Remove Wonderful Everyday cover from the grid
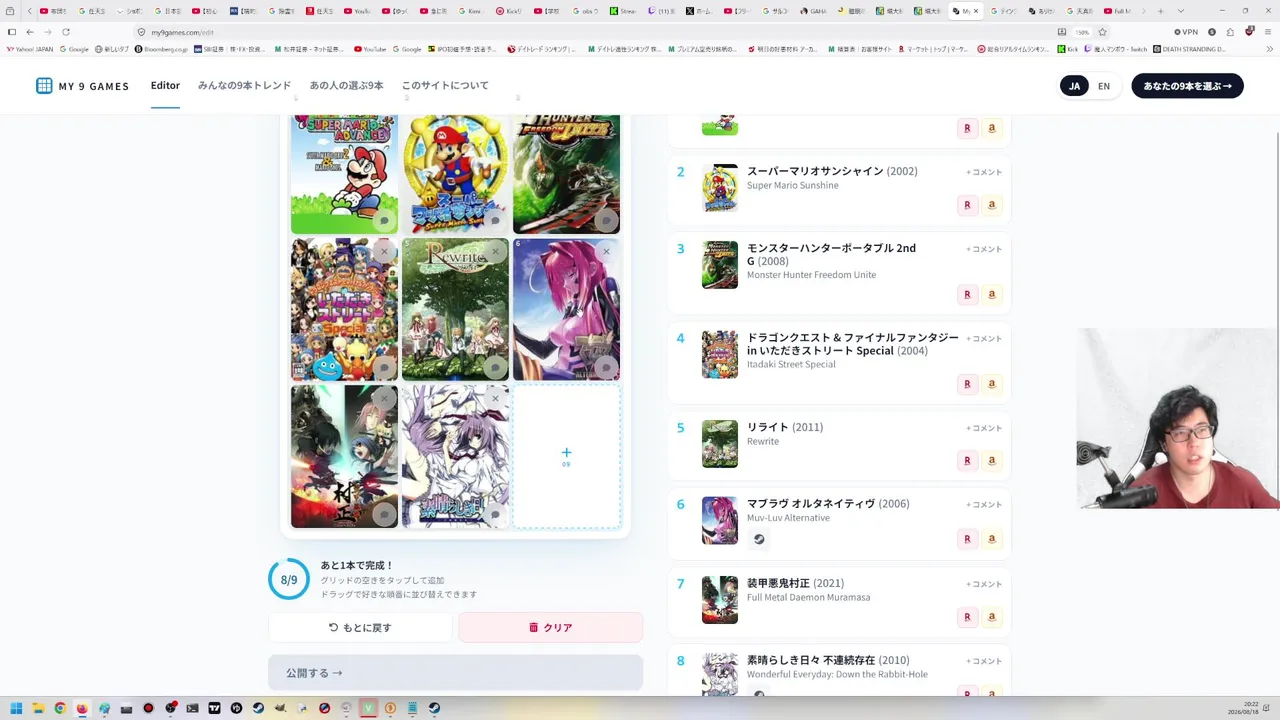 495,398
